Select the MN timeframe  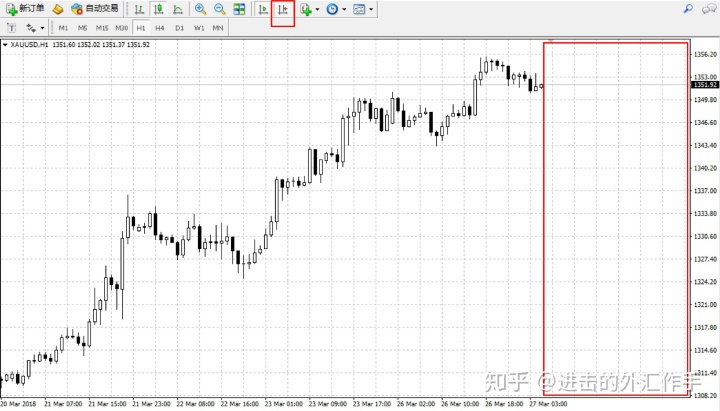coord(218,28)
